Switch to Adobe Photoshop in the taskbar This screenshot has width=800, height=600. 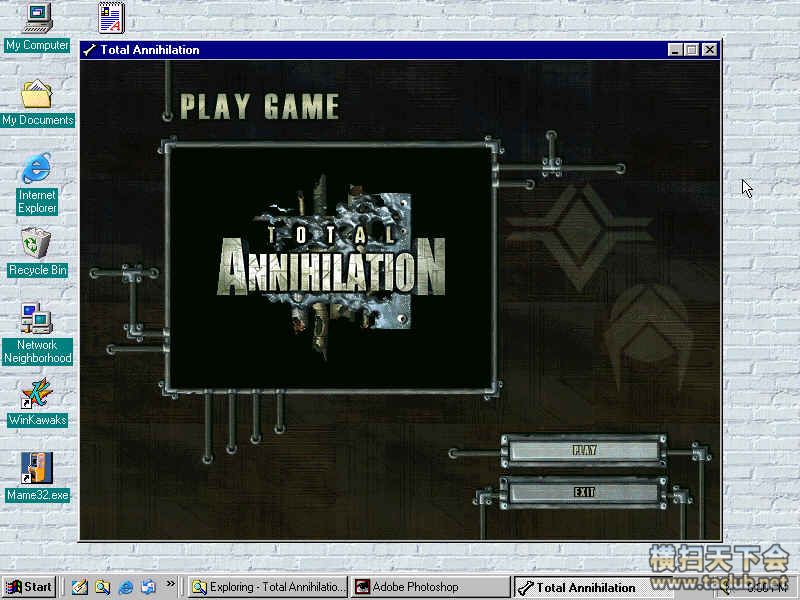tap(430, 587)
